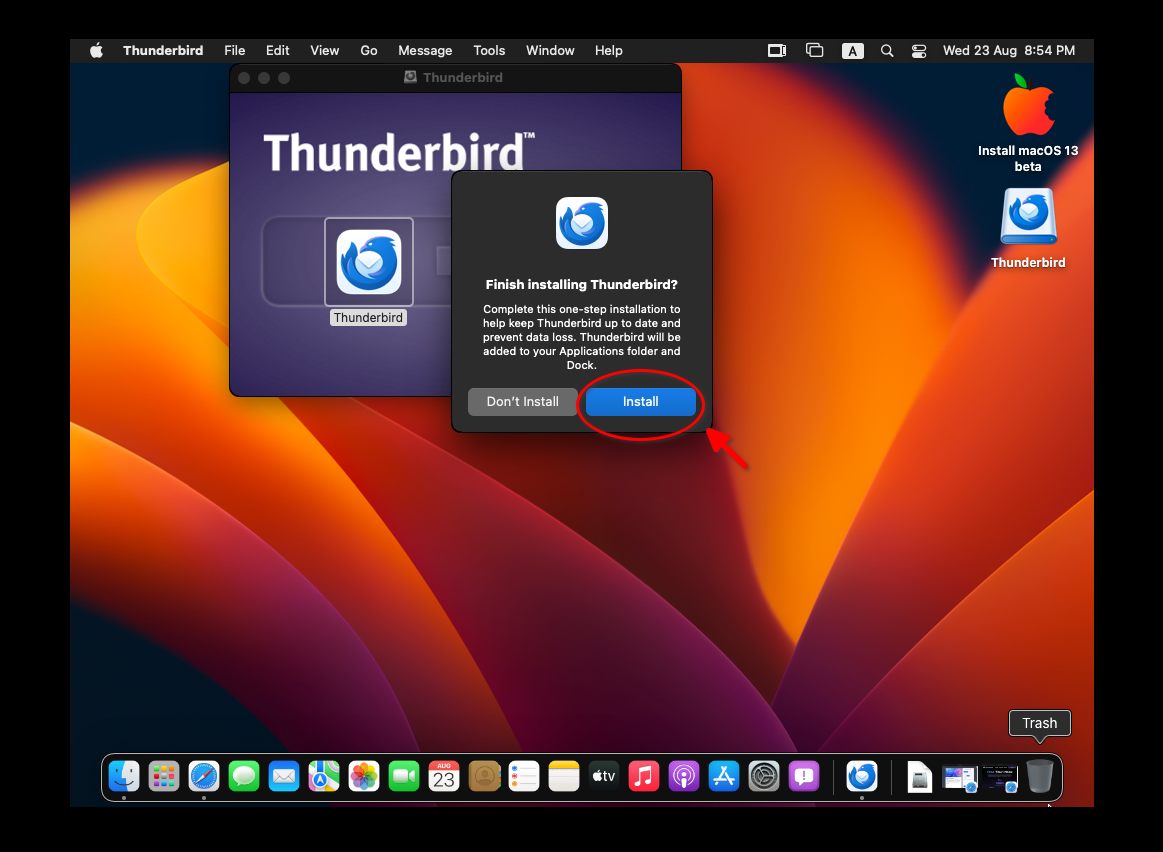Screen dimensions: 1163x852
Task: Open the Thunderbird application menu
Action: (163, 50)
